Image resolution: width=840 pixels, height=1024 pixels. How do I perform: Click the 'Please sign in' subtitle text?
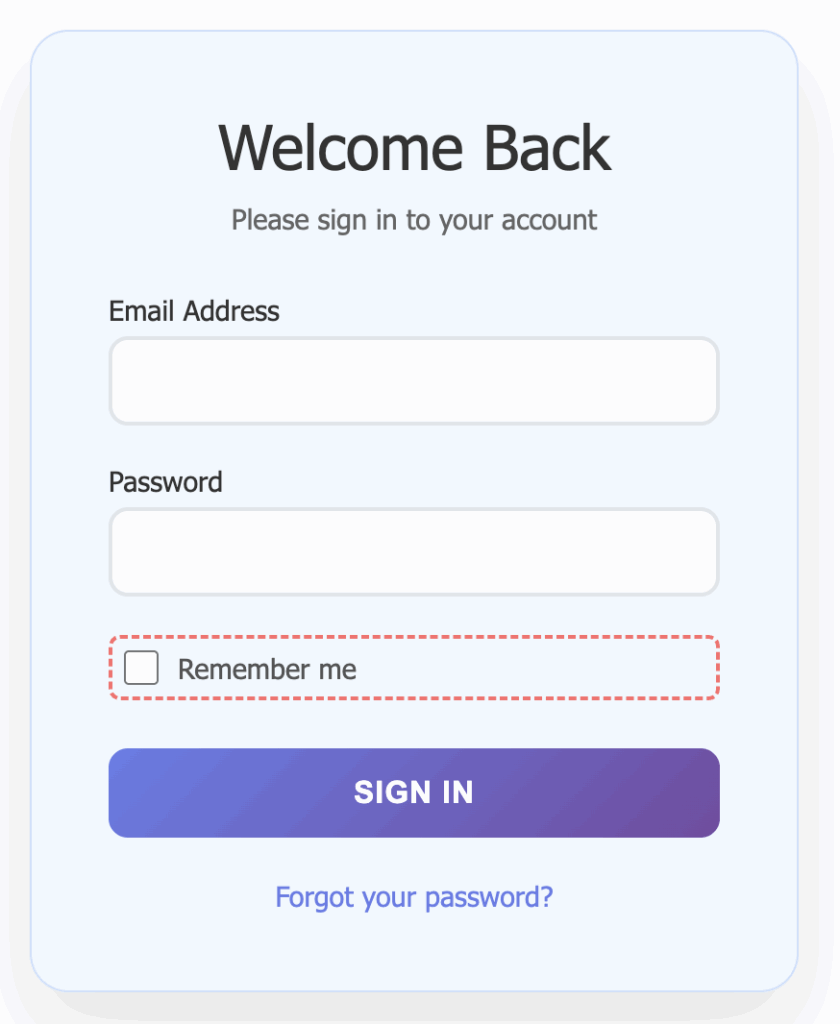click(414, 220)
